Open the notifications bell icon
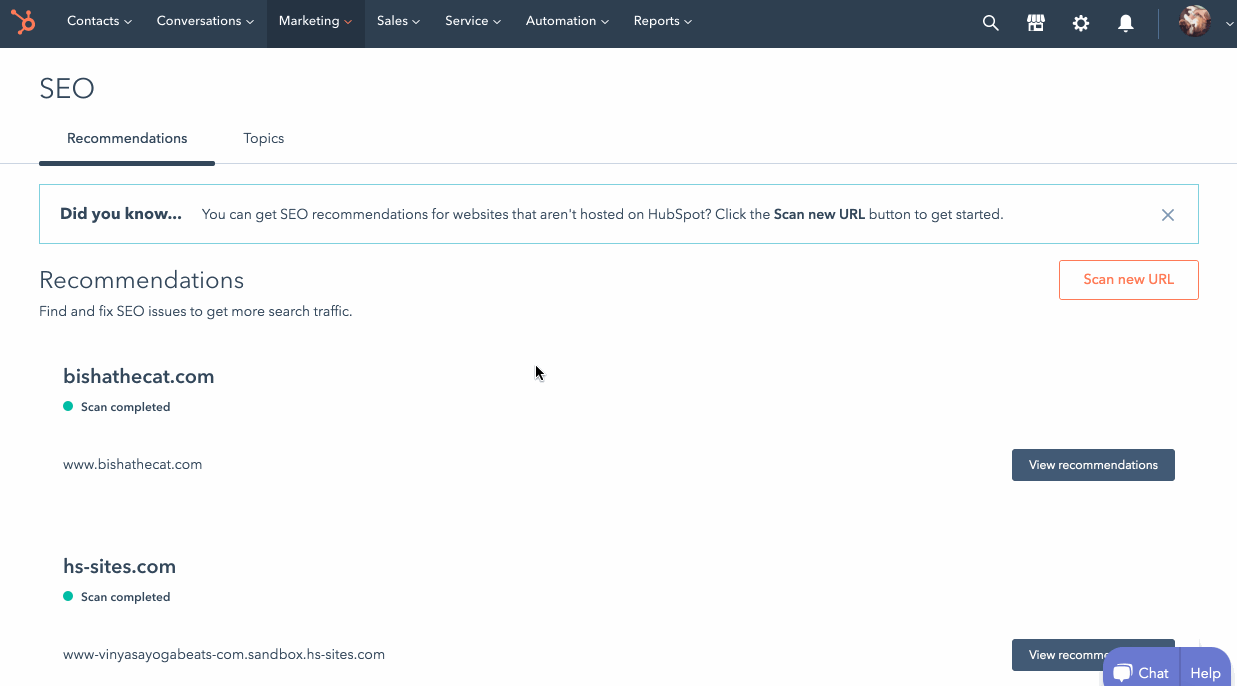1237x686 pixels. pos(1126,23)
